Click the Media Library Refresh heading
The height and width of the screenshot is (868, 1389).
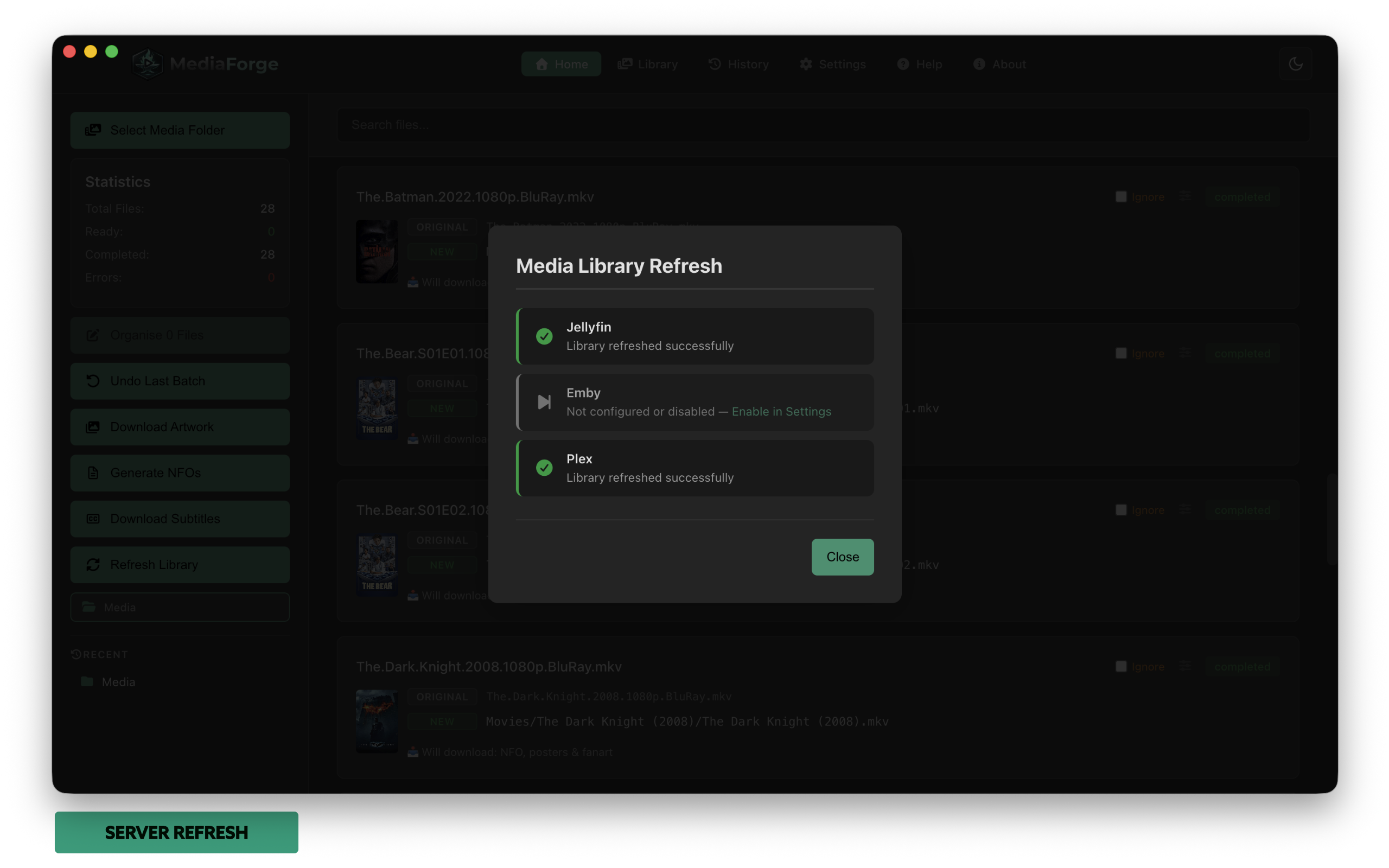(x=619, y=266)
